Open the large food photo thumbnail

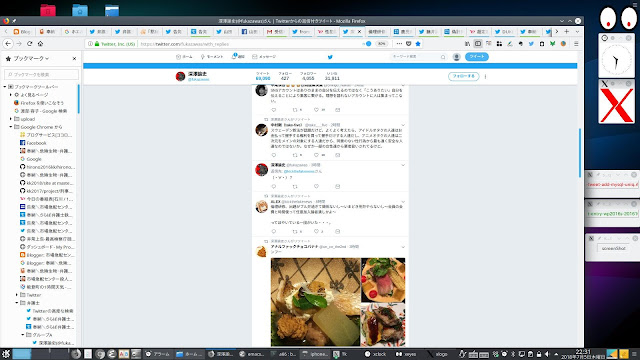point(316,302)
